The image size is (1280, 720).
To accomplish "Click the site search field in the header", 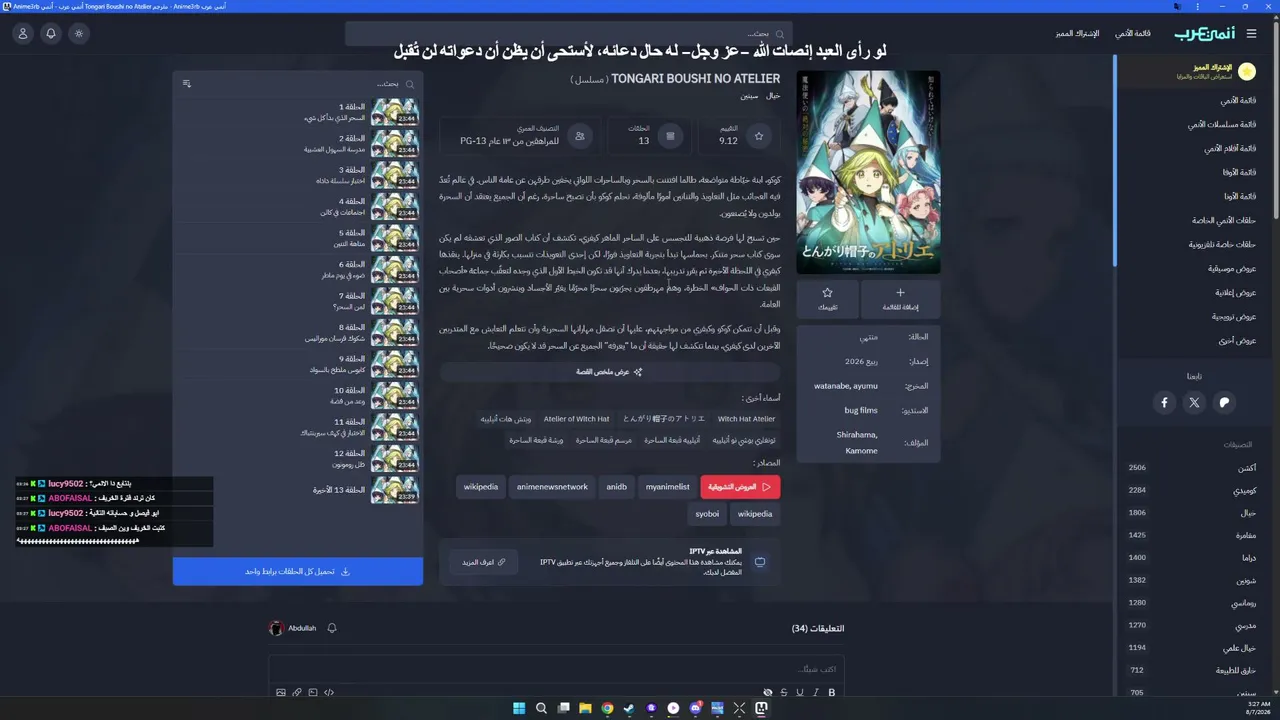I will coord(569,33).
